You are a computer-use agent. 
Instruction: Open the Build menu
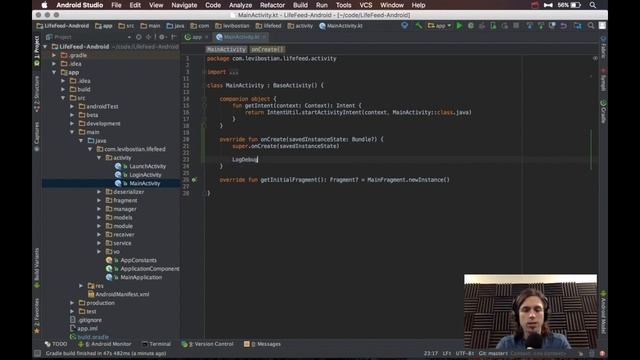pos(300,5)
